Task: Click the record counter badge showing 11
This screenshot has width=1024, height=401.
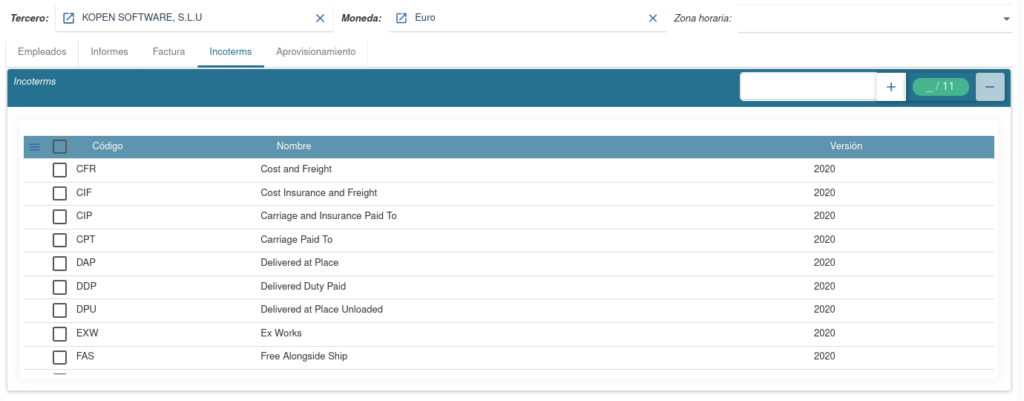Action: coord(940,87)
